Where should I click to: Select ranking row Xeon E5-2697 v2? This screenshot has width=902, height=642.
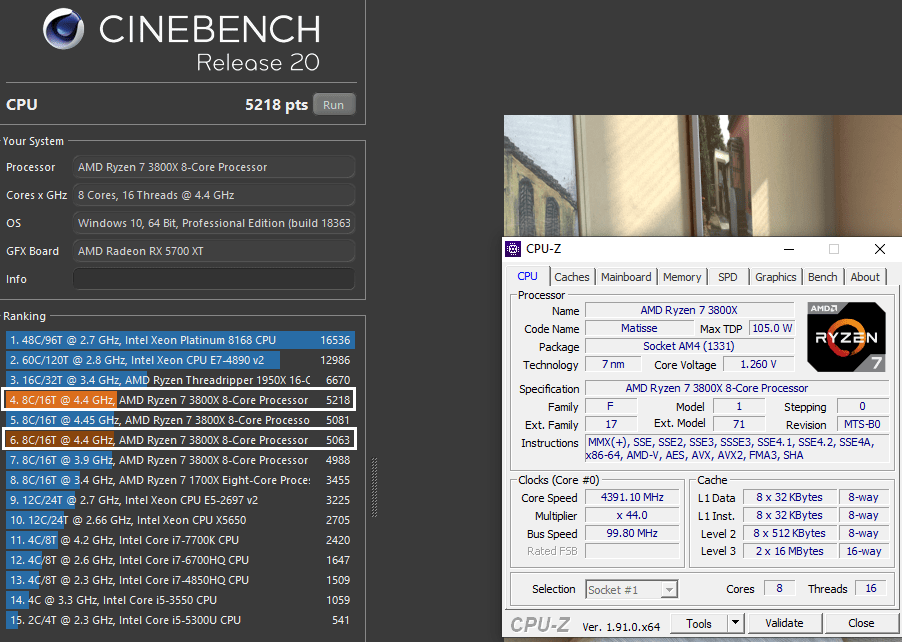pyautogui.click(x=180, y=500)
